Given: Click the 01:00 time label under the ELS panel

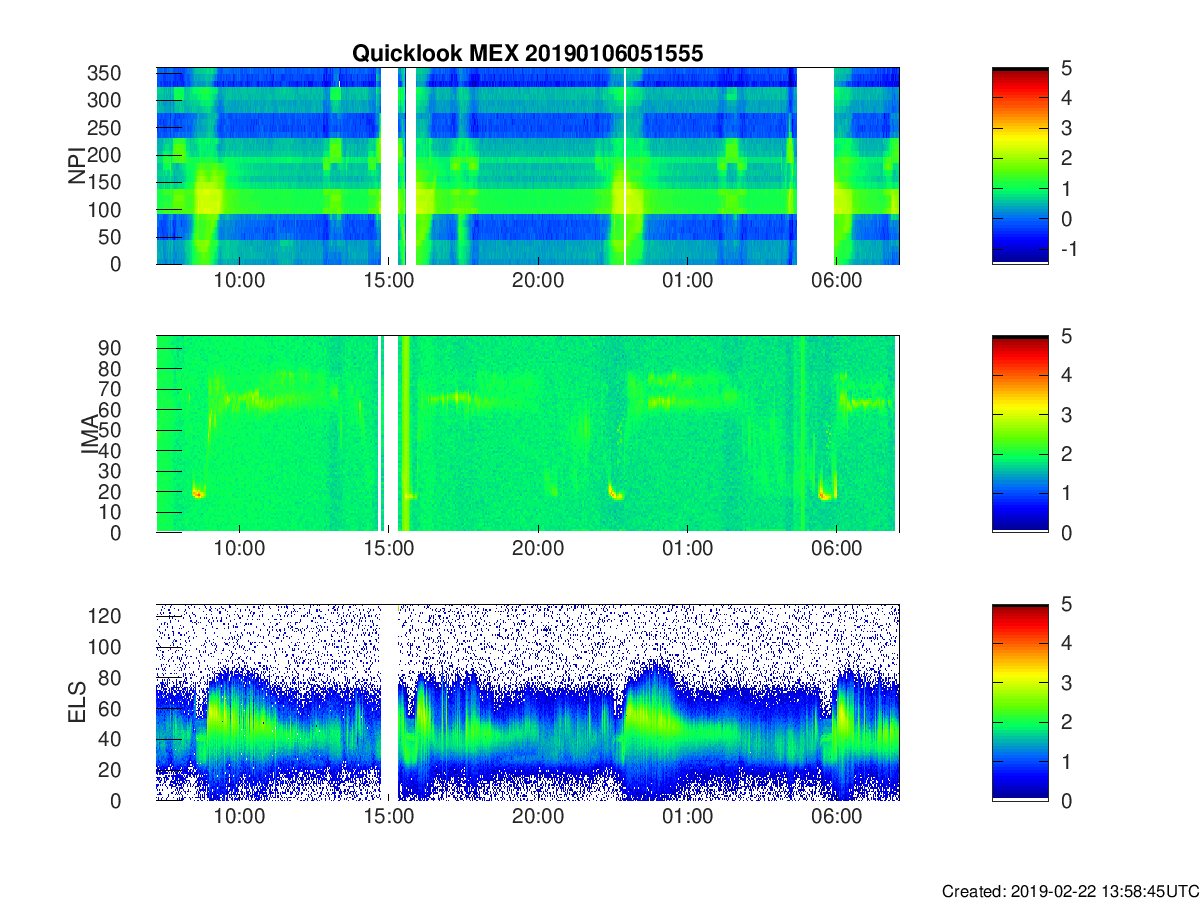Looking at the screenshot, I should coord(687,817).
